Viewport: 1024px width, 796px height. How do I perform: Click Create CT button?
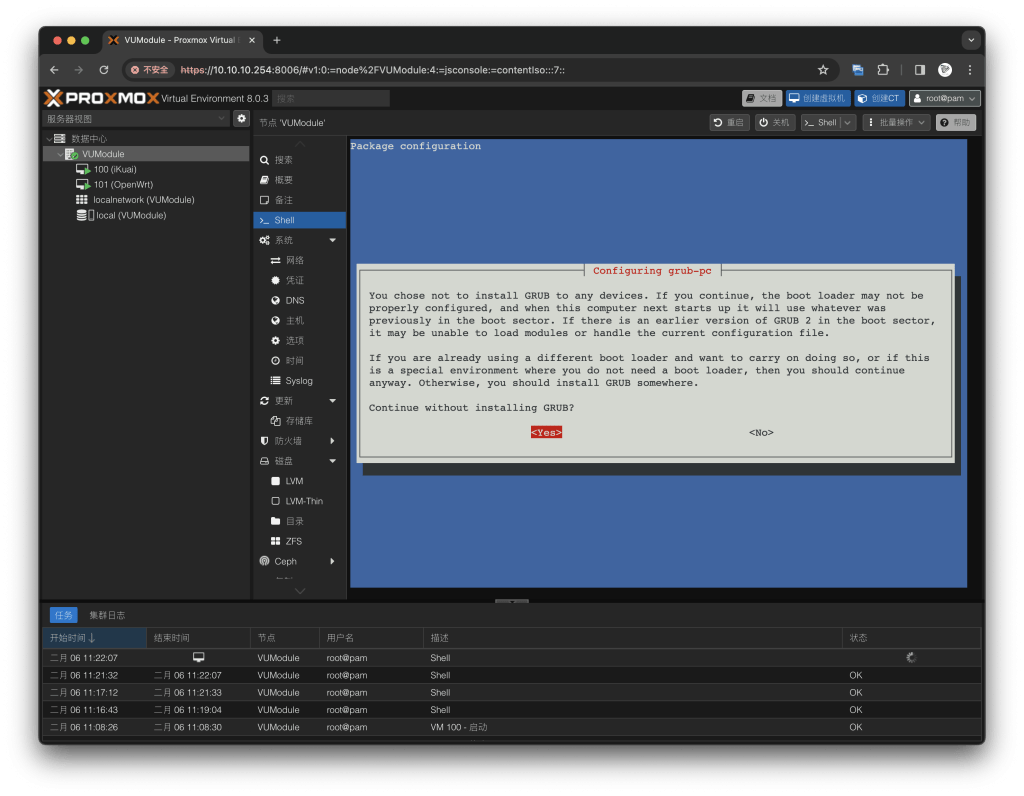tap(879, 98)
